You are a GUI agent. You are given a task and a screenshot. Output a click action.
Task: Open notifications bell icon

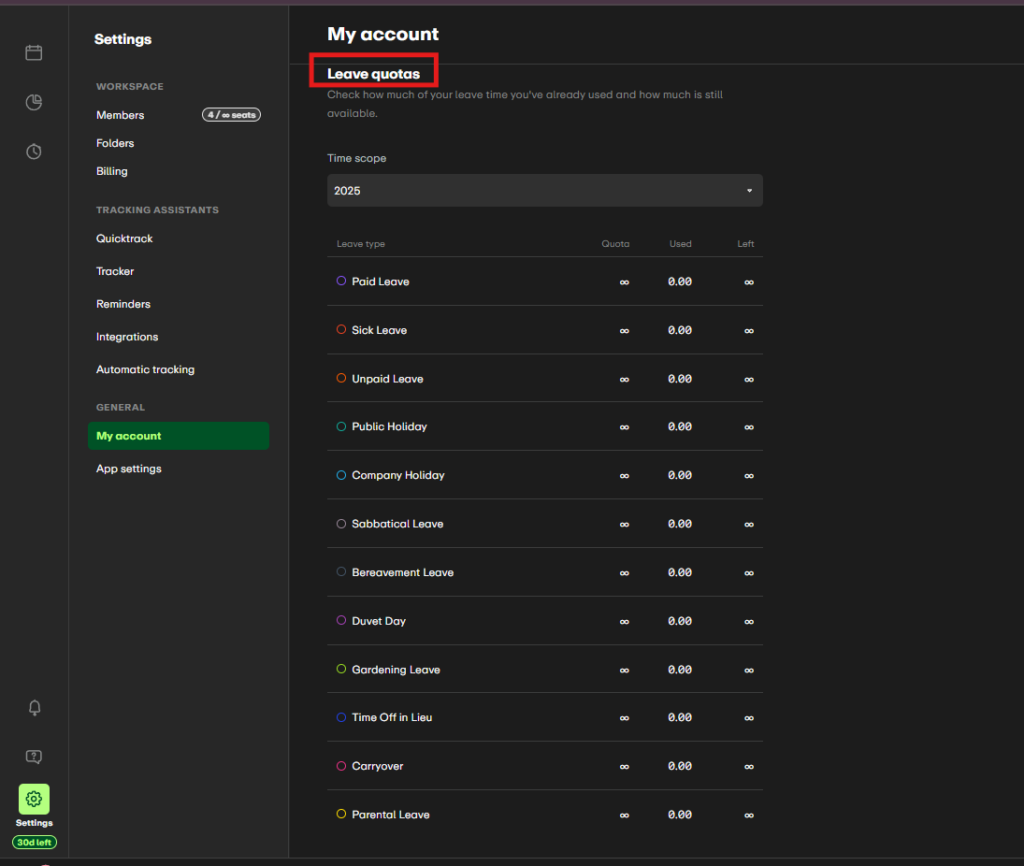[35, 707]
